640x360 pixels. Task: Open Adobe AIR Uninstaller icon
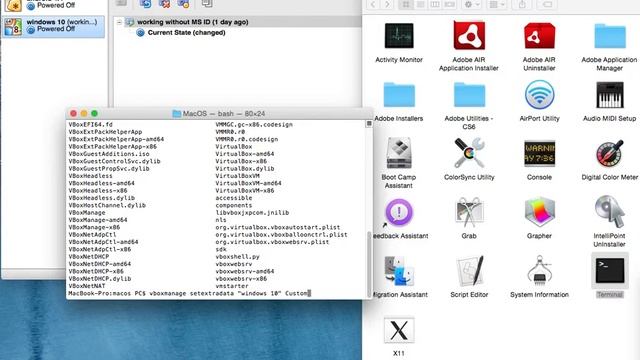[539, 36]
